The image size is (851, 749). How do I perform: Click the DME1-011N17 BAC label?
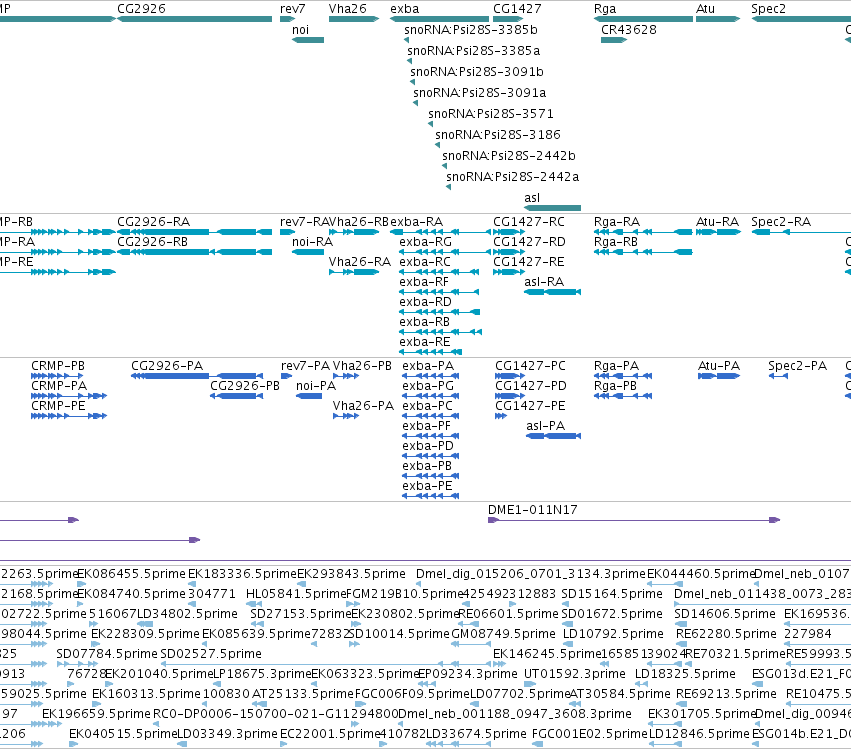tap(532, 510)
